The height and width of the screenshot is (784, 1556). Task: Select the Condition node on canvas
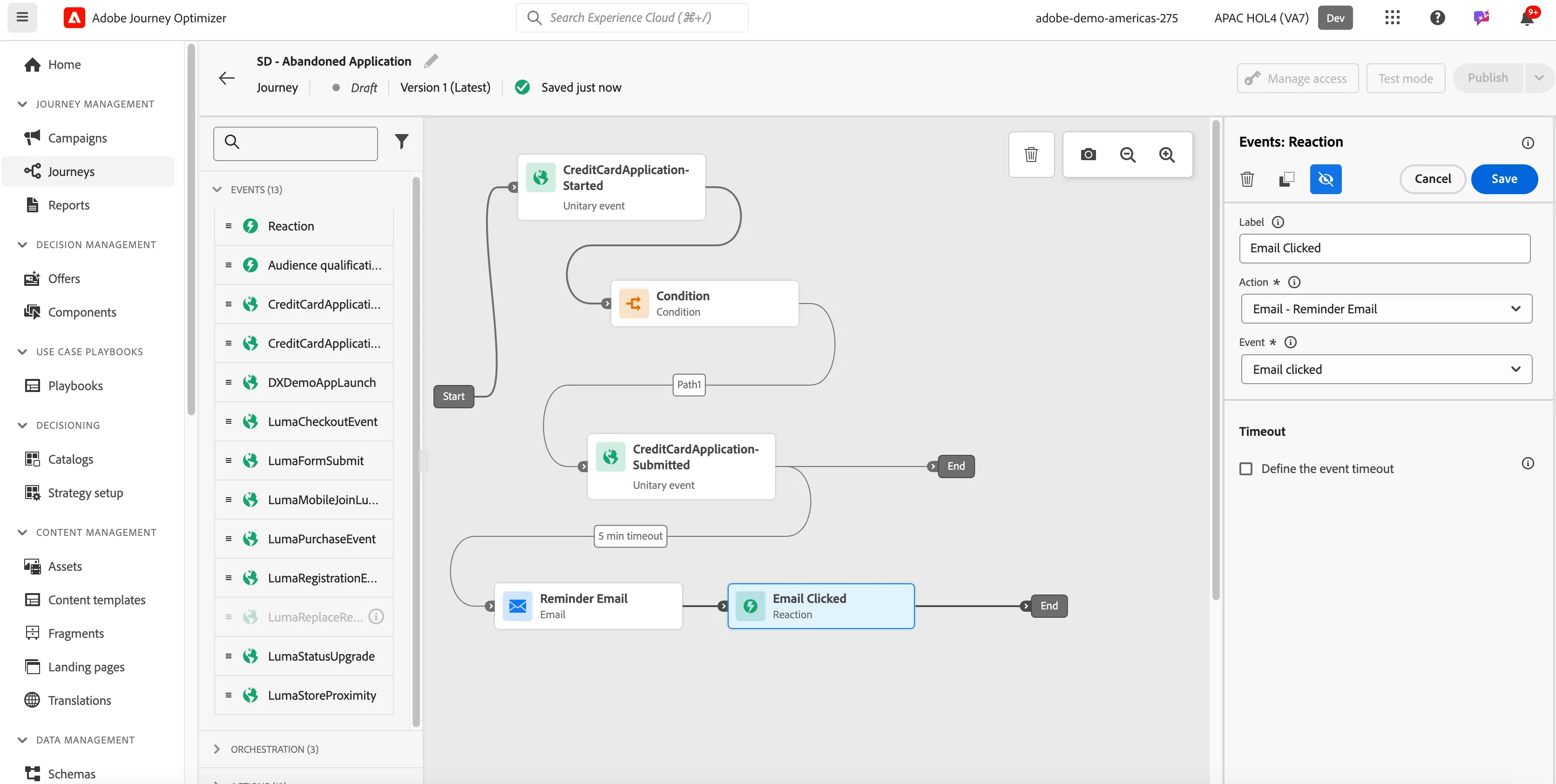tap(704, 303)
